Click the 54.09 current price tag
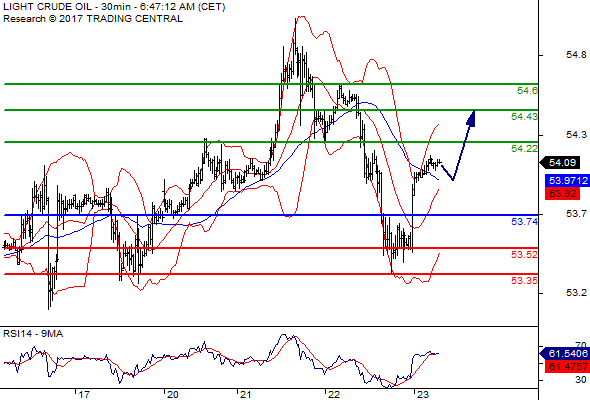Viewport: 590px width, 400px height. point(560,163)
